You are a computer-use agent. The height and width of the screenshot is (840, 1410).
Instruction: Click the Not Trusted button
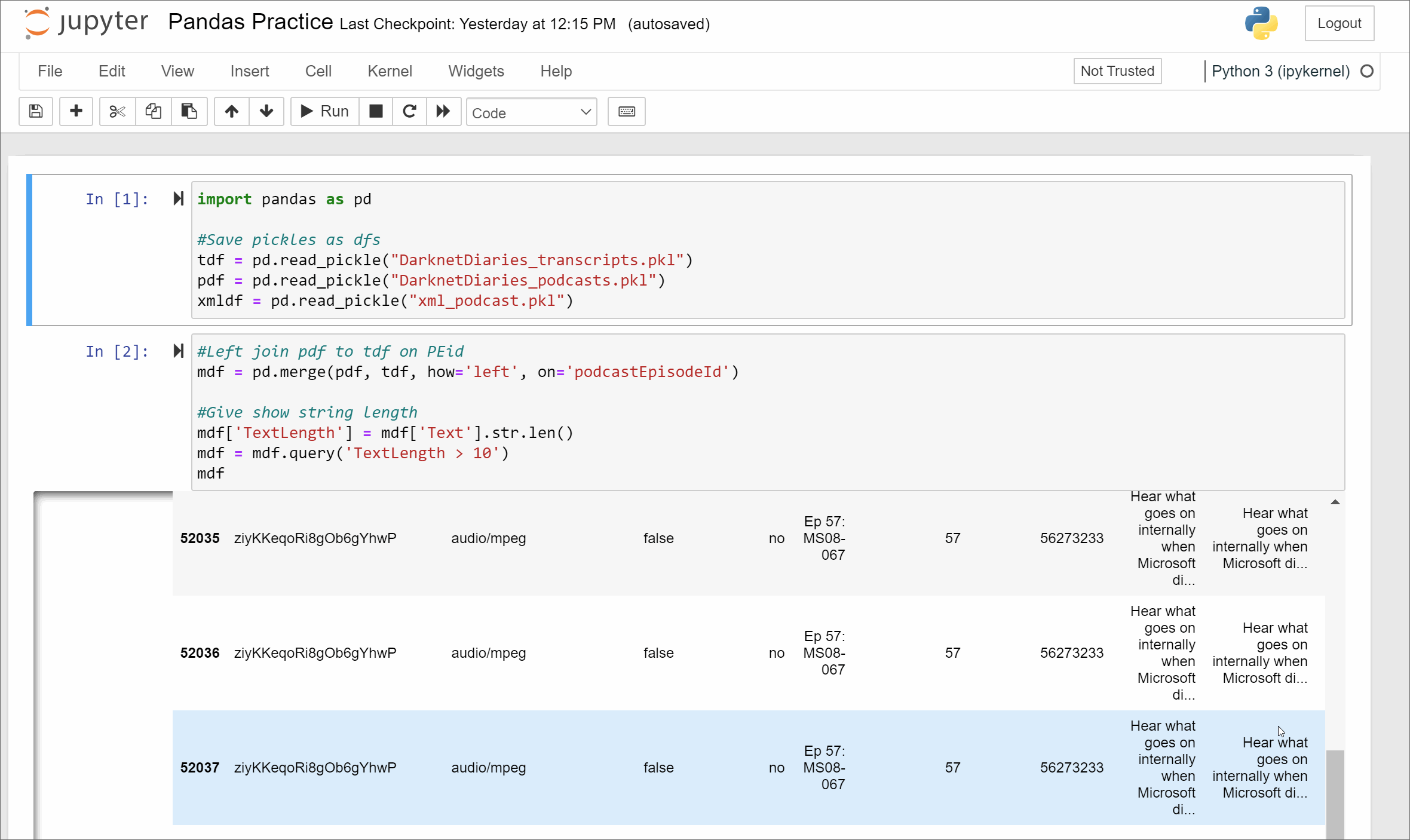click(1117, 71)
